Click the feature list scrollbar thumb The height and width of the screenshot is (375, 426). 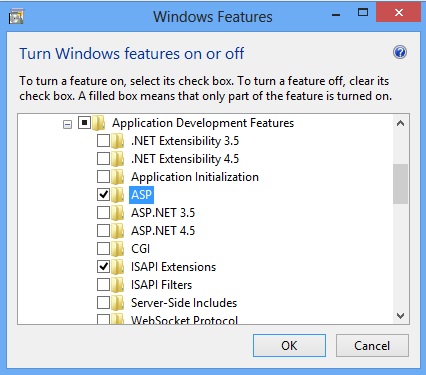coord(400,184)
